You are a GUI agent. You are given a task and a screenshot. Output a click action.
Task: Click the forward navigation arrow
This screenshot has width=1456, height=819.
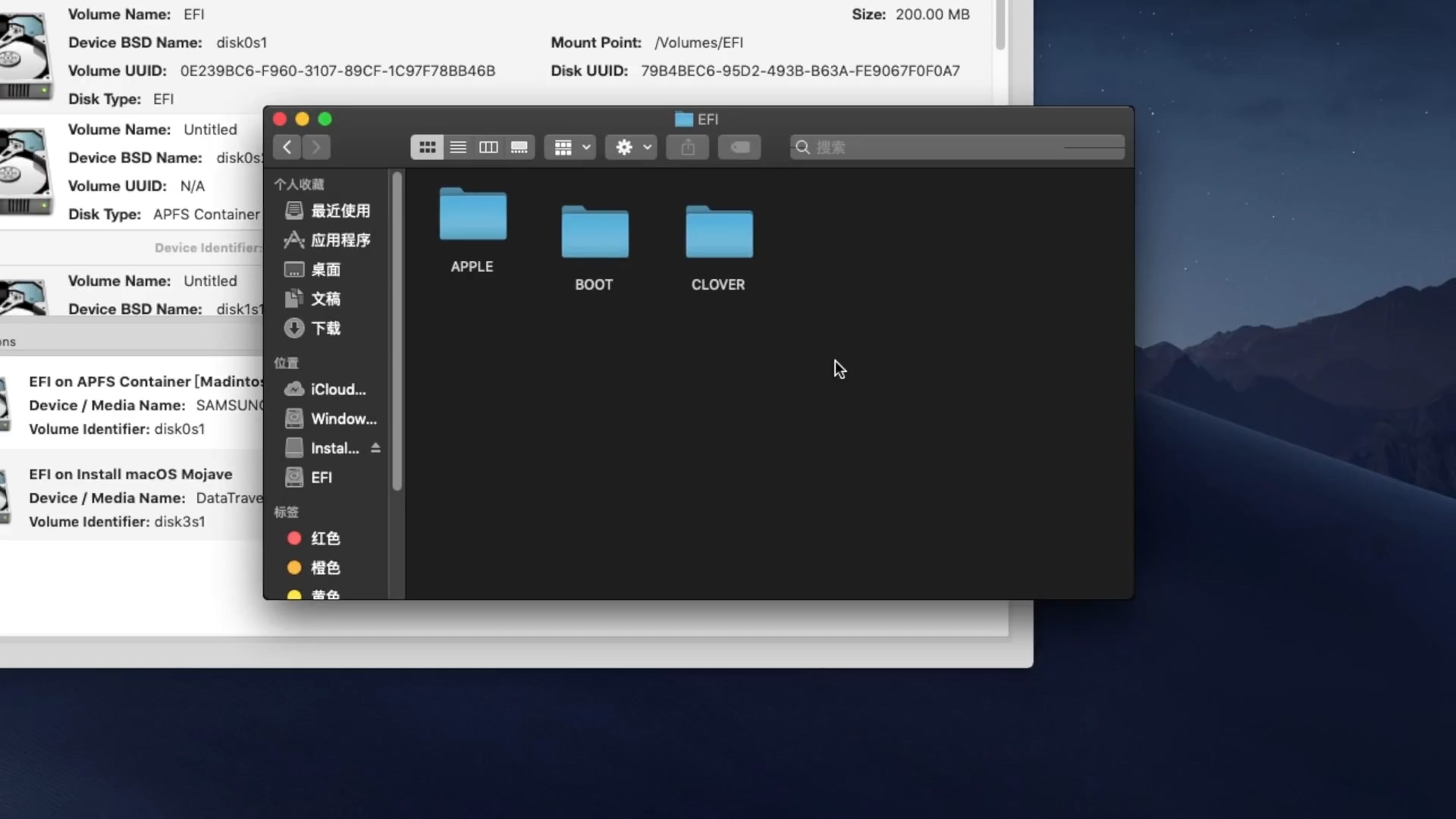pyautogui.click(x=316, y=146)
